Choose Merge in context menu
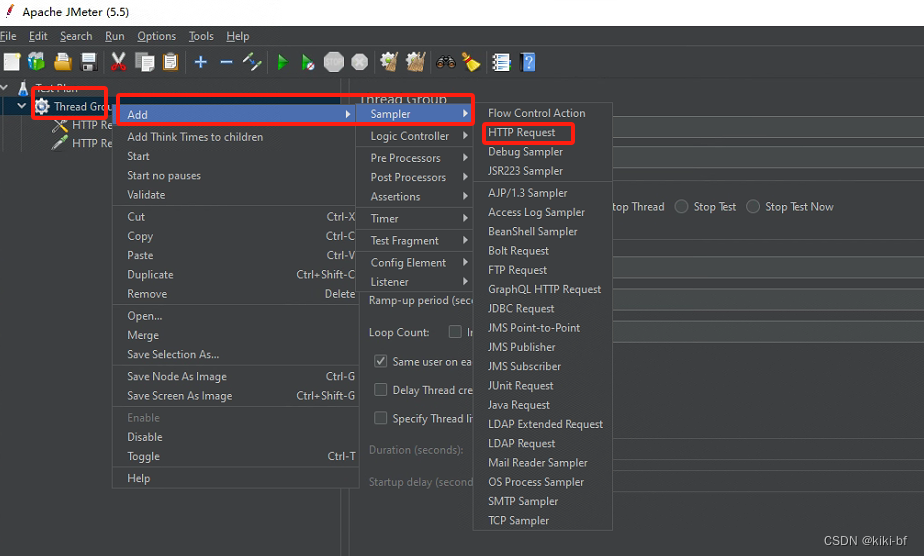924x556 pixels. pos(236,335)
